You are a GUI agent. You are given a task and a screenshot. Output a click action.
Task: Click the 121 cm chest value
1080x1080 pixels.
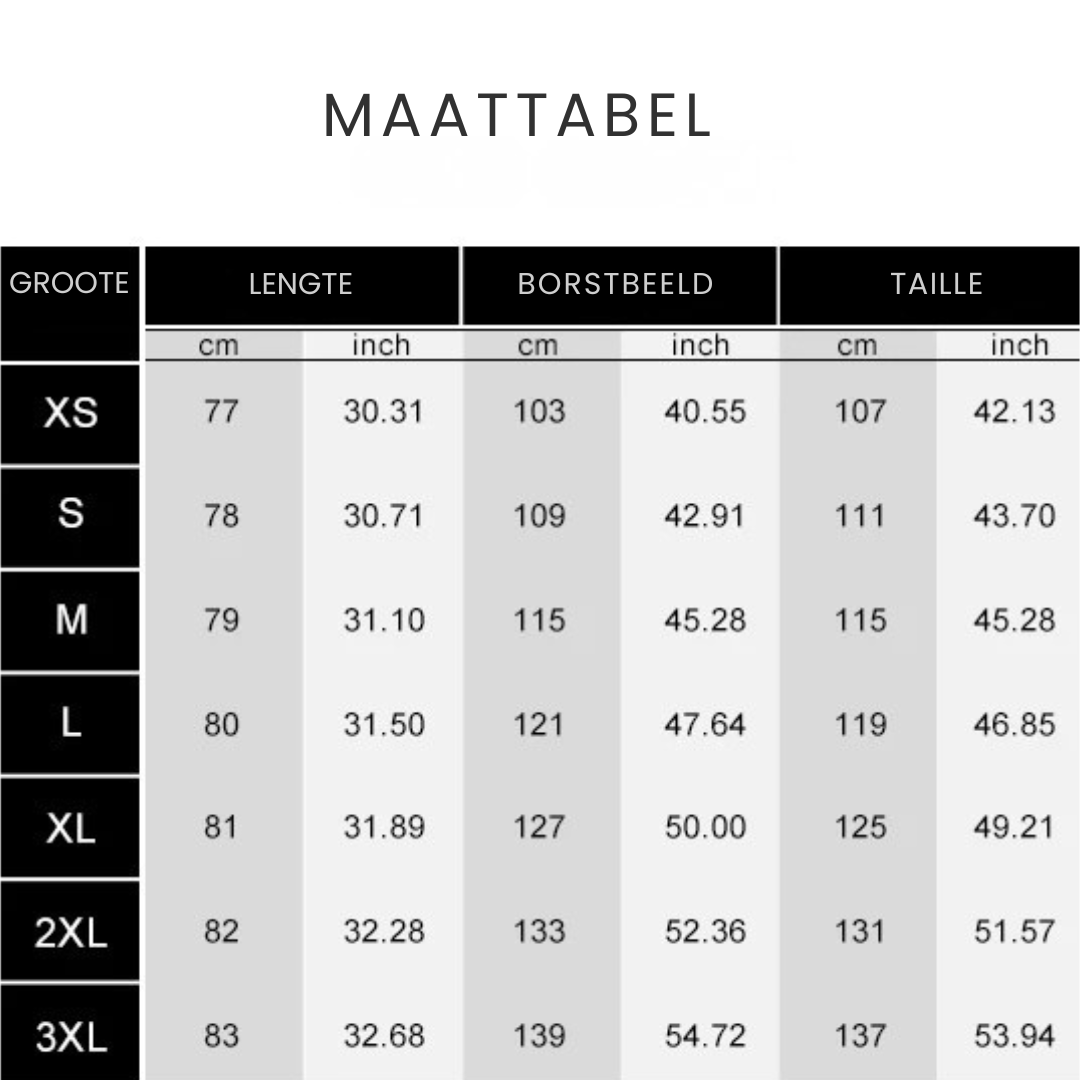539,723
